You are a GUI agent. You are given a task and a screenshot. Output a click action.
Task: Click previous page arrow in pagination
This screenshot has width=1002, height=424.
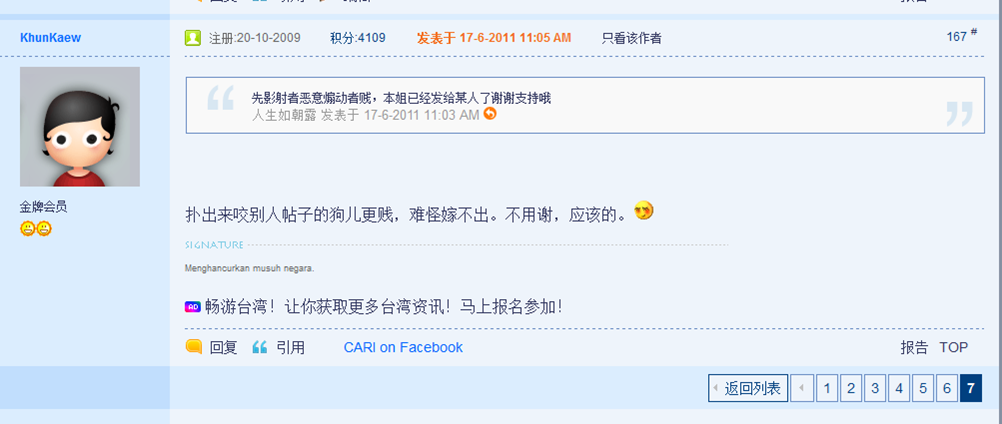802,388
